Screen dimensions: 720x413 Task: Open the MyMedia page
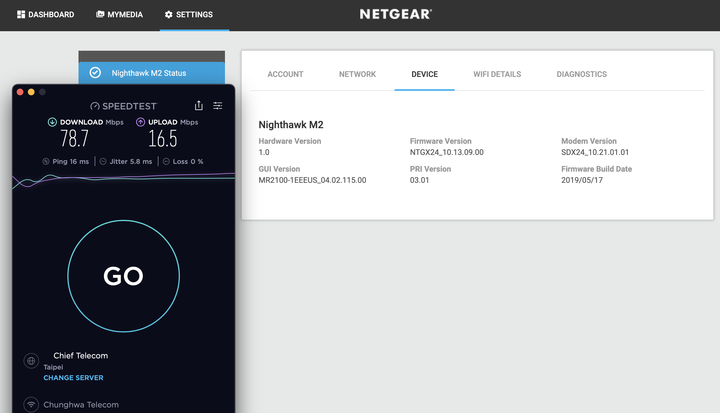119,15
